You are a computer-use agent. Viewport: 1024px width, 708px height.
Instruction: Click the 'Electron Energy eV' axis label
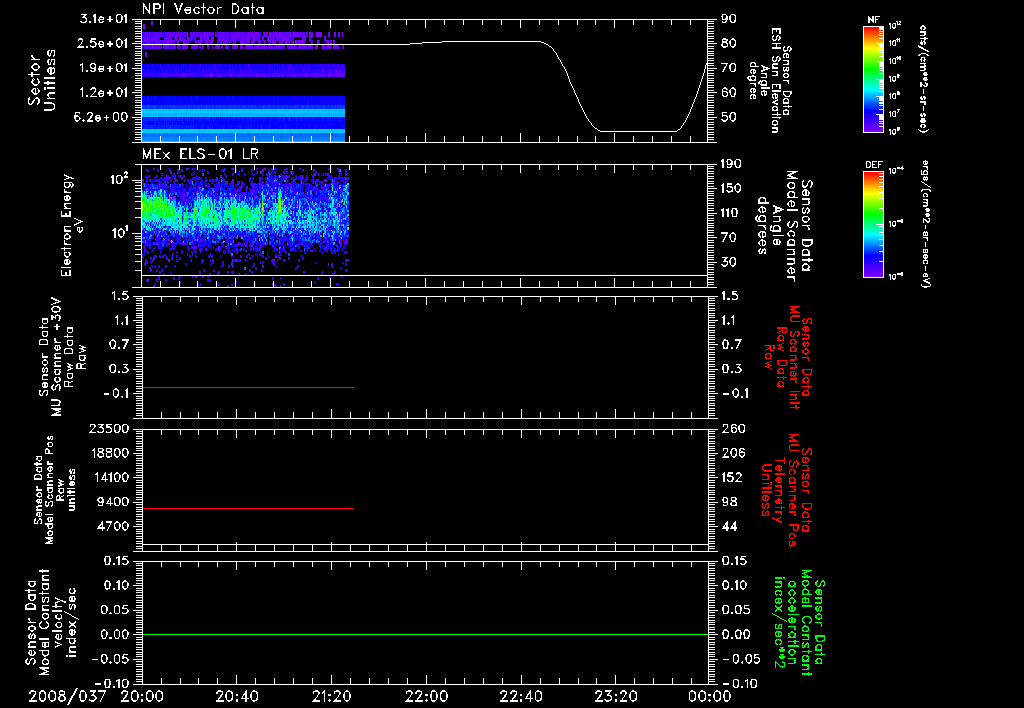point(72,225)
